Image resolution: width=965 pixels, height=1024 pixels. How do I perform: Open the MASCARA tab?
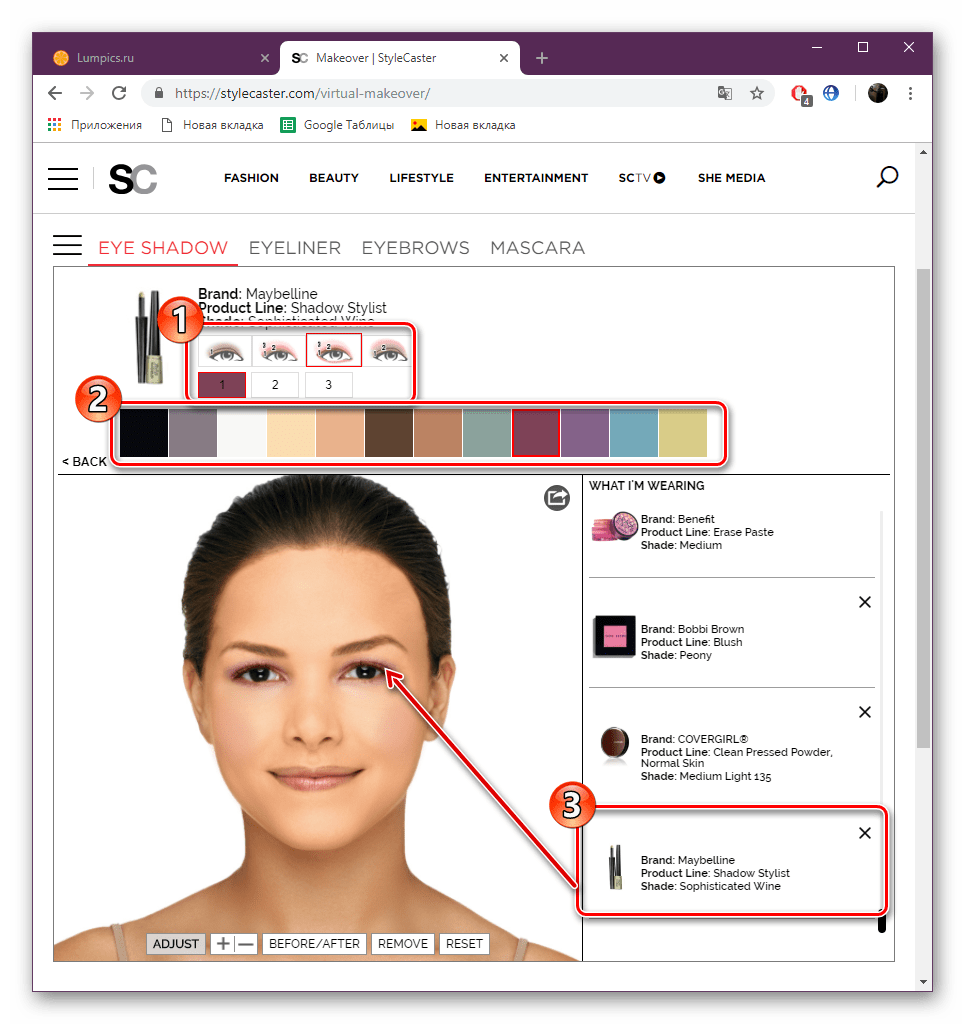(537, 248)
